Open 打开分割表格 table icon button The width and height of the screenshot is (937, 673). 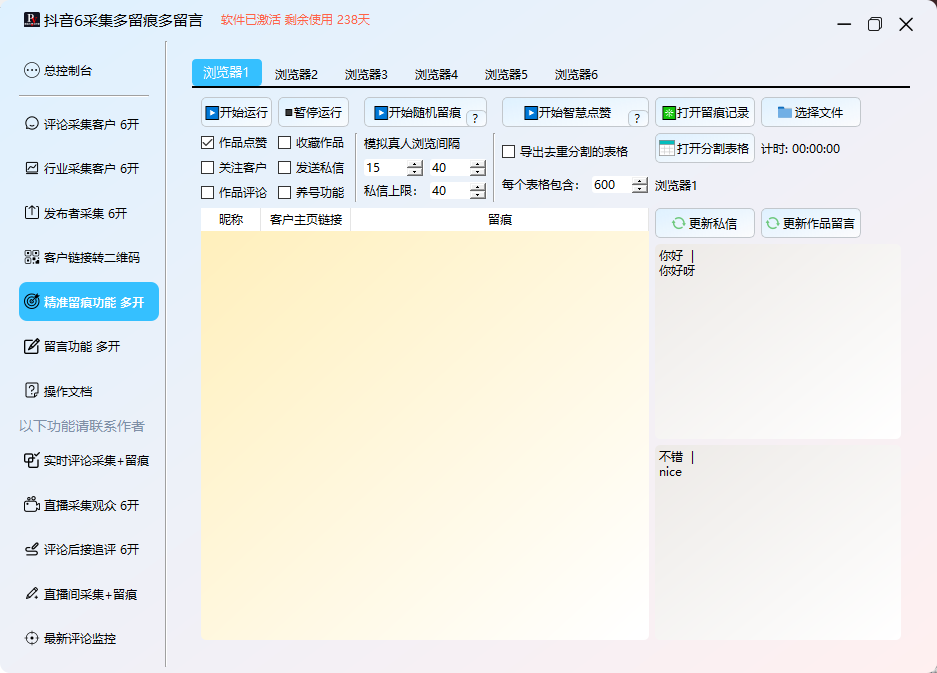click(x=668, y=148)
